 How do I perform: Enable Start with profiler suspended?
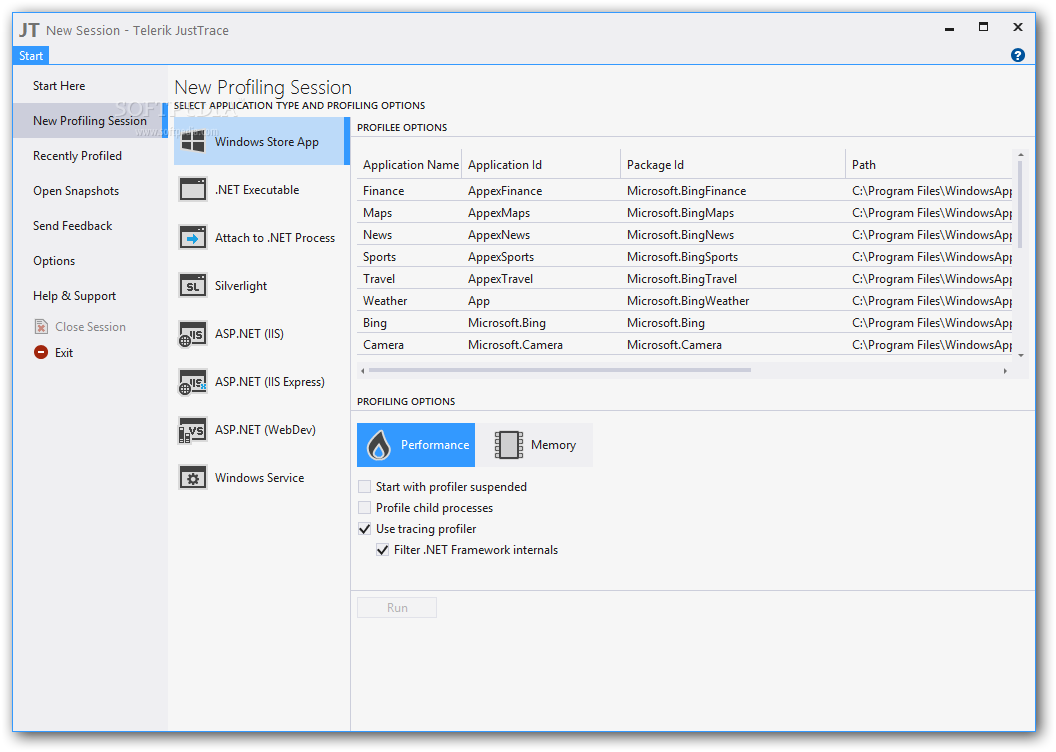[364, 487]
